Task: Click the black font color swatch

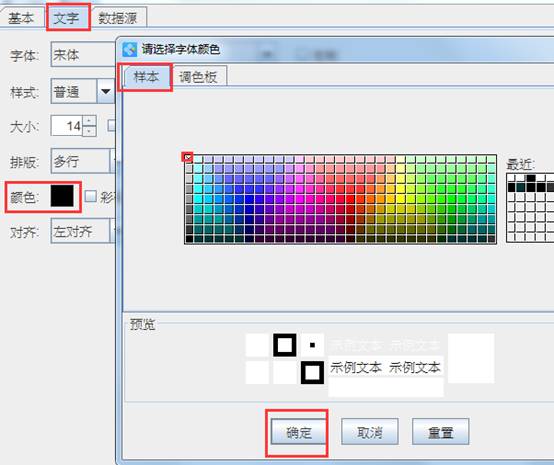Action: pyautogui.click(x=62, y=196)
